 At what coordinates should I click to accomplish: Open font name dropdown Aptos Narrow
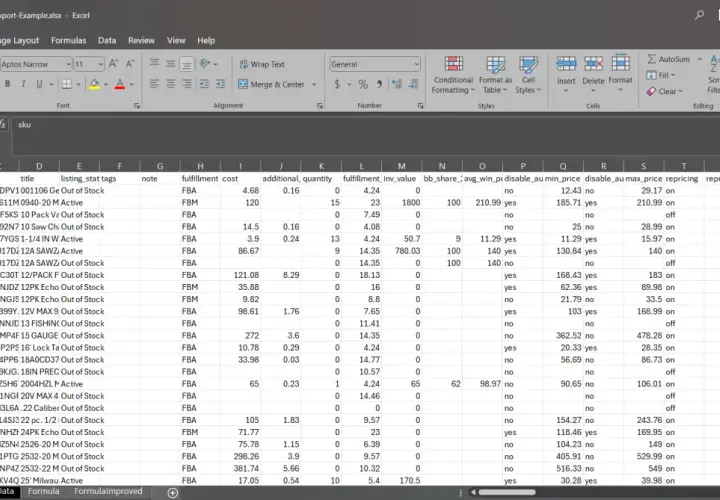(68, 64)
